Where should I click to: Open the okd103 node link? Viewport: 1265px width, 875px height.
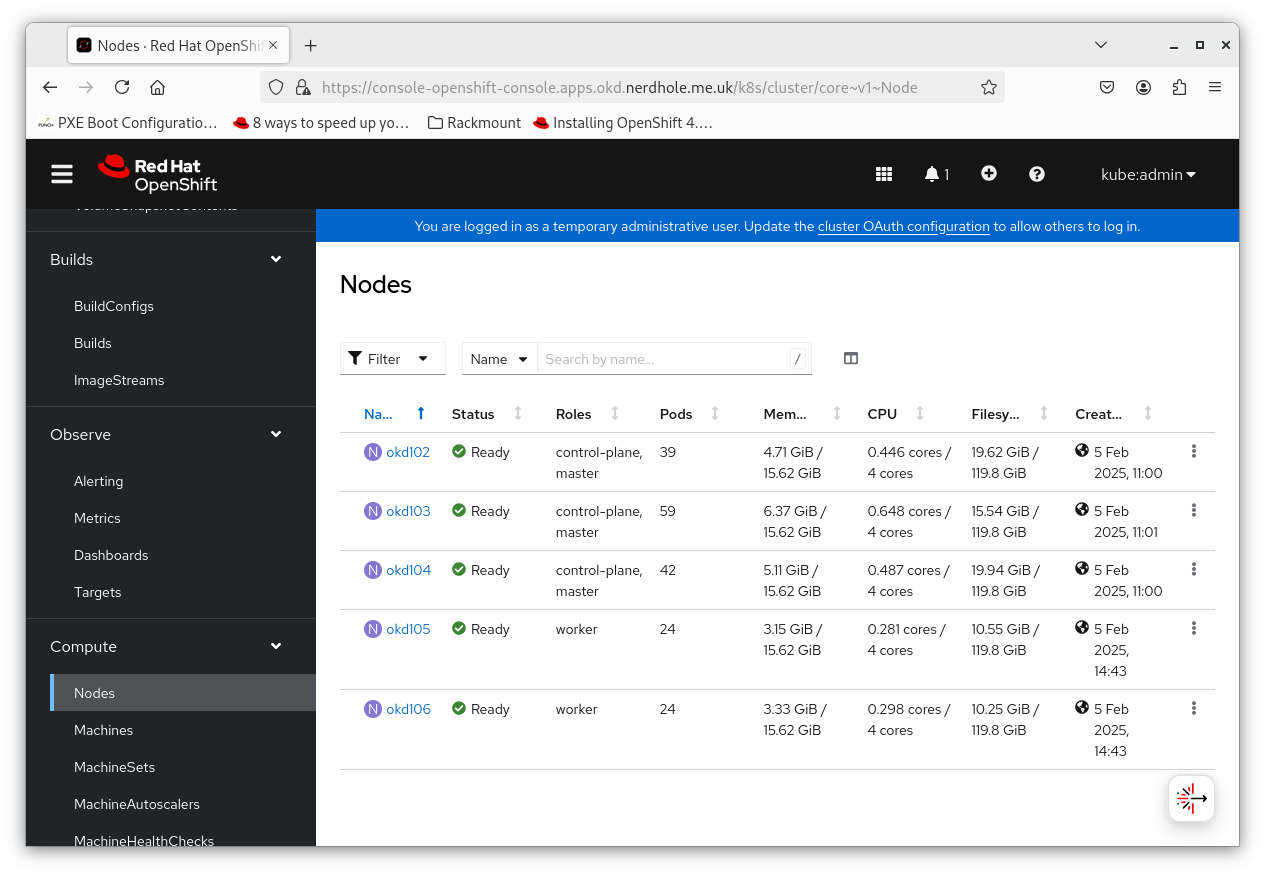[408, 511]
